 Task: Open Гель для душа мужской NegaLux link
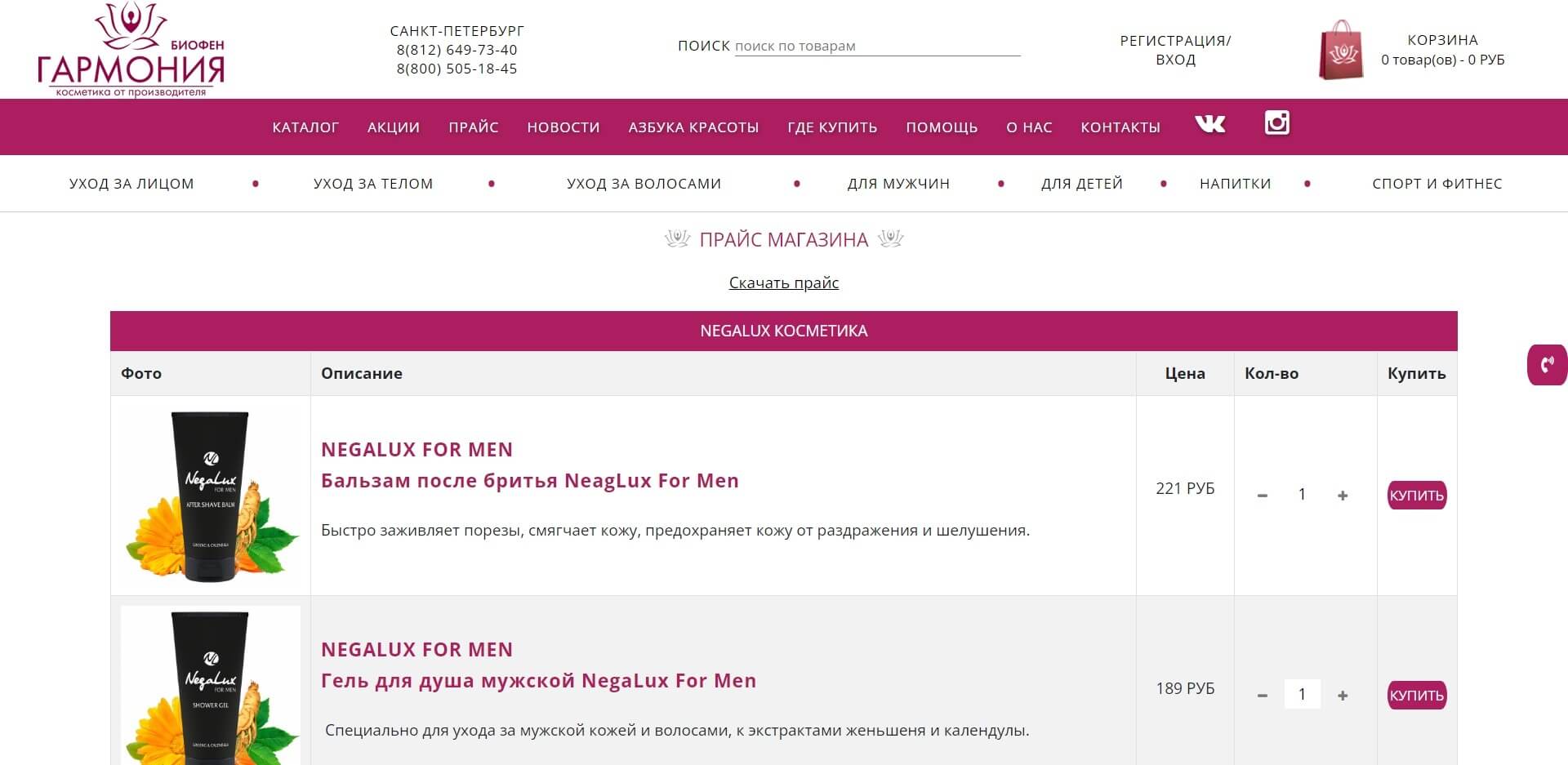pyautogui.click(x=539, y=681)
